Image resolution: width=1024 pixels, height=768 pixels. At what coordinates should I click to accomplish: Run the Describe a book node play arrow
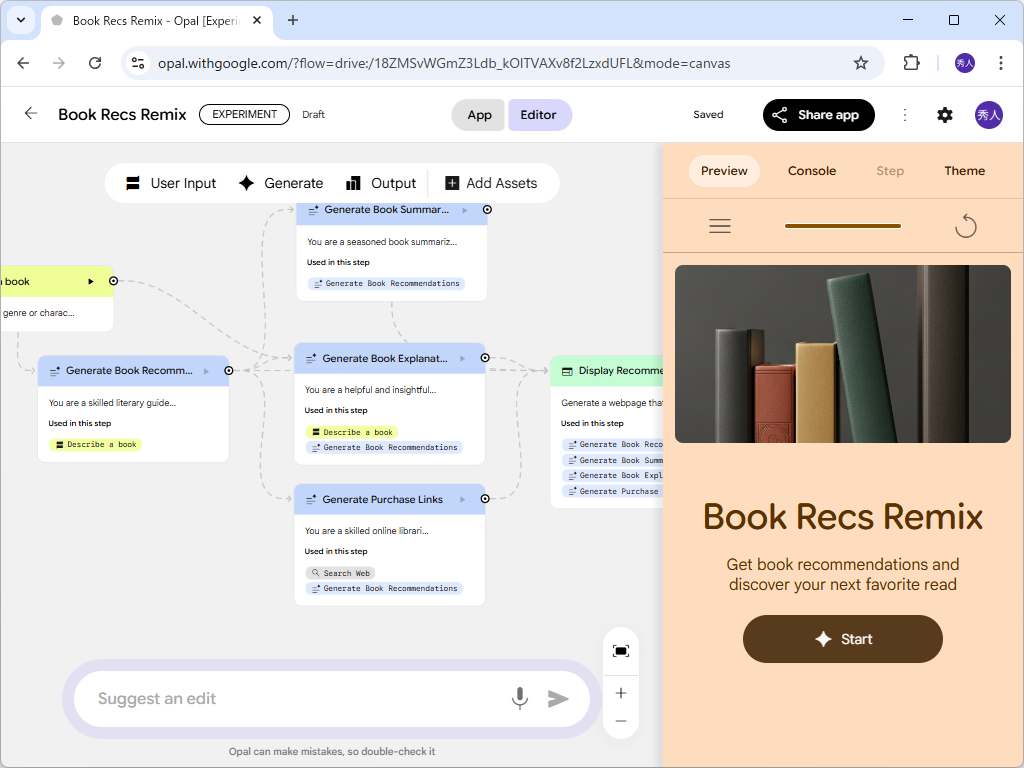[x=91, y=281]
